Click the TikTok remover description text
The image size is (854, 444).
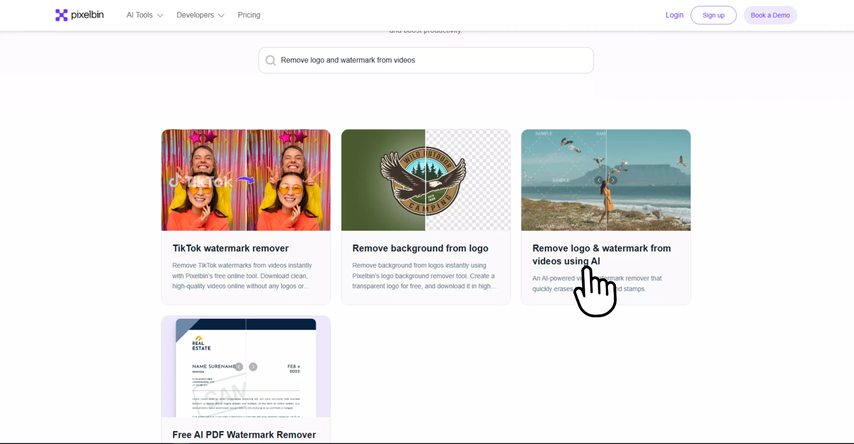[242, 276]
